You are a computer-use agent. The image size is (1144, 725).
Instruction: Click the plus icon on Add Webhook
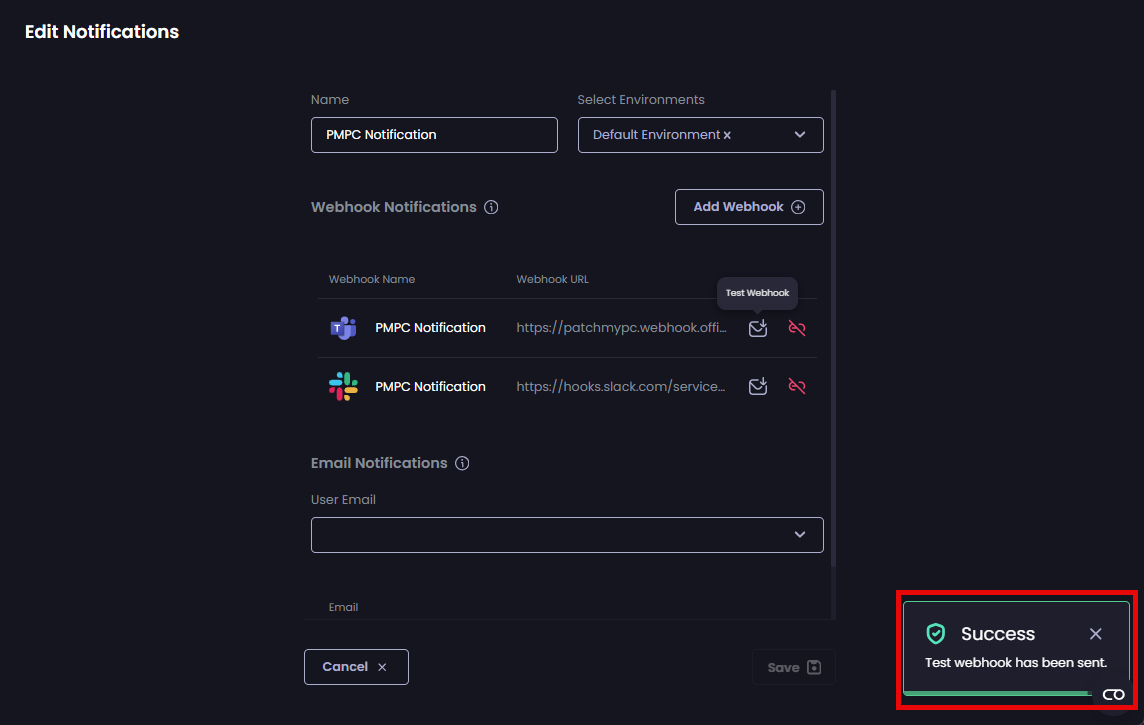pyautogui.click(x=798, y=206)
